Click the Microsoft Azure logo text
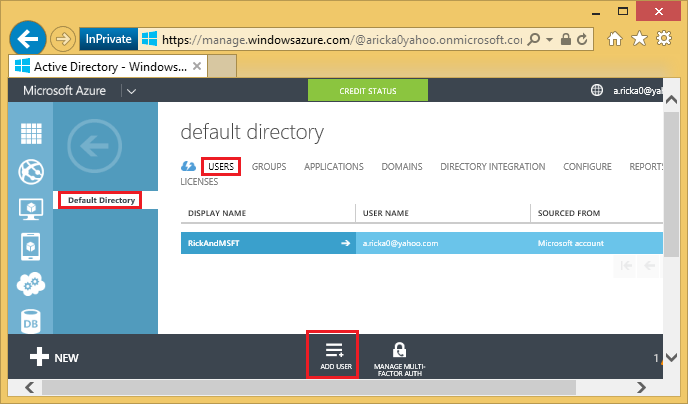This screenshot has width=688, height=404. 64,91
